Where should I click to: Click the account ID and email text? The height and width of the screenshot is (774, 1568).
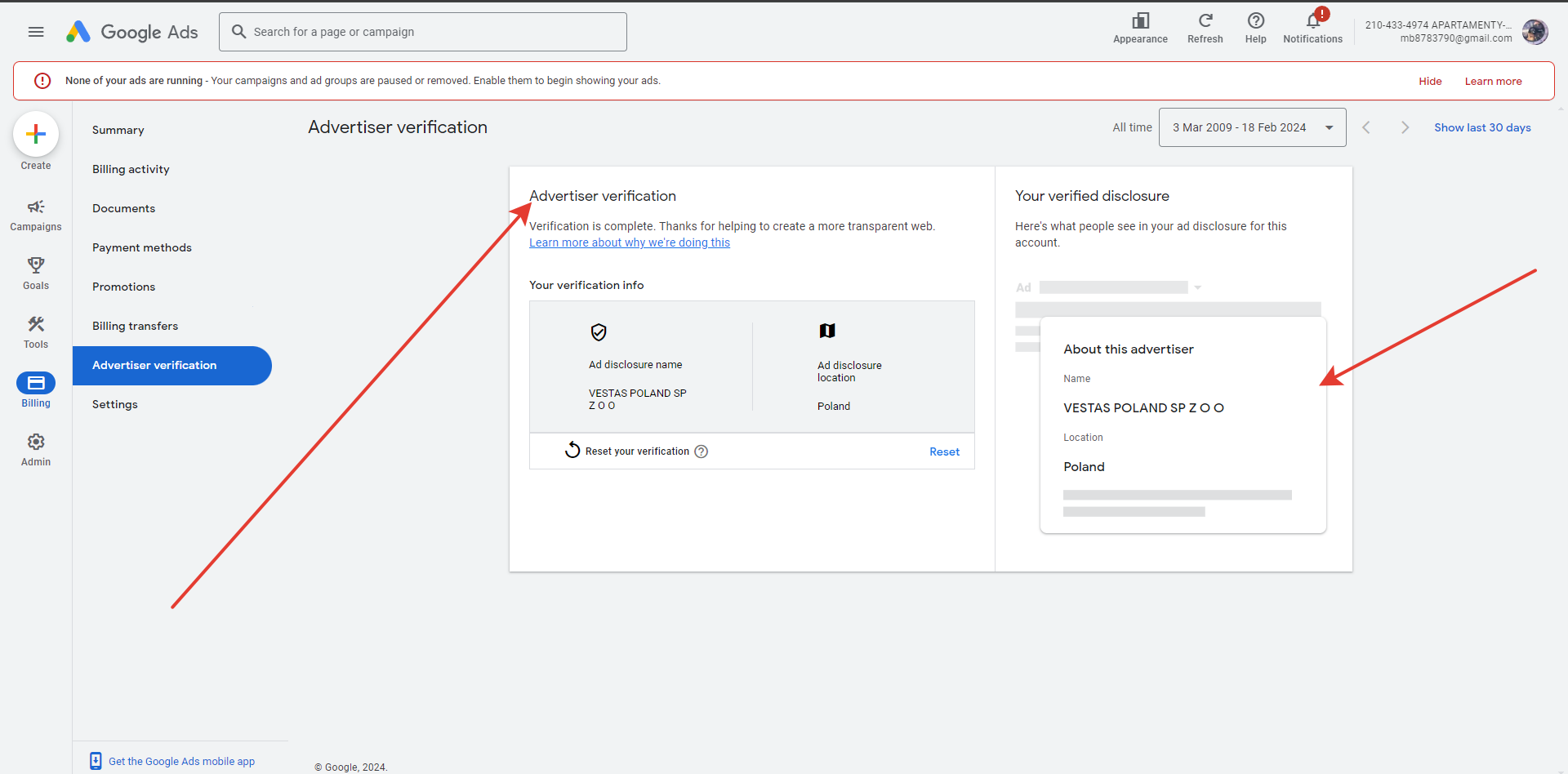pos(1438,32)
